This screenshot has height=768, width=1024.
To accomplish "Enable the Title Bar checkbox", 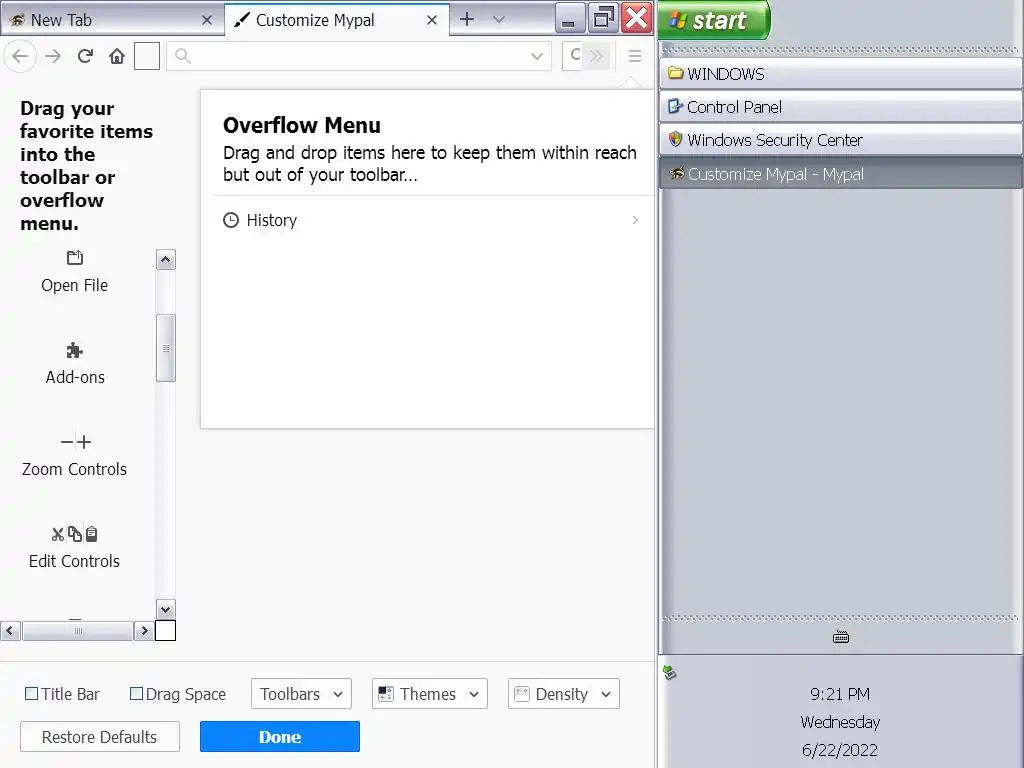I will click(x=31, y=694).
